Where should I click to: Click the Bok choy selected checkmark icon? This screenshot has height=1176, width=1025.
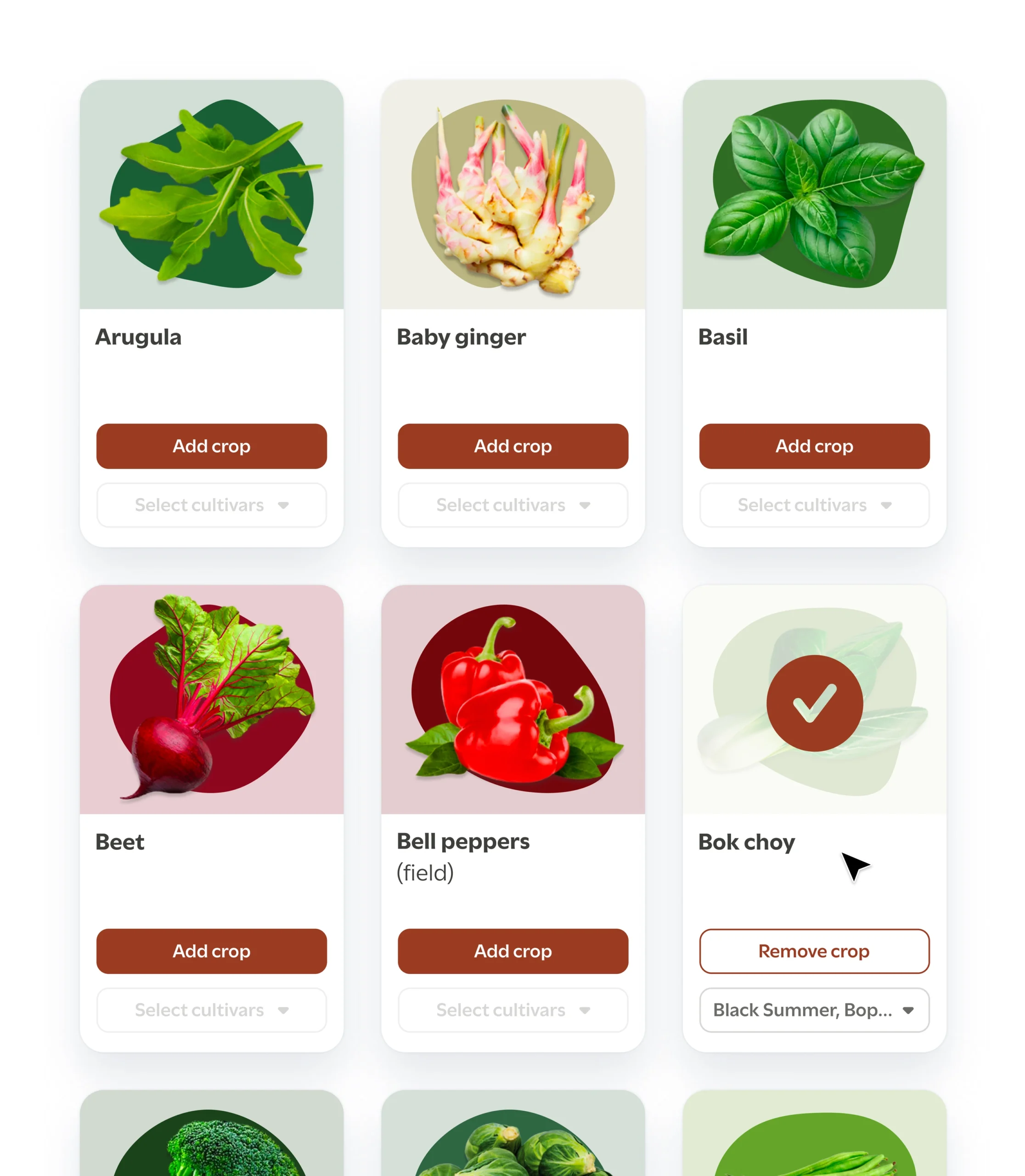(814, 703)
